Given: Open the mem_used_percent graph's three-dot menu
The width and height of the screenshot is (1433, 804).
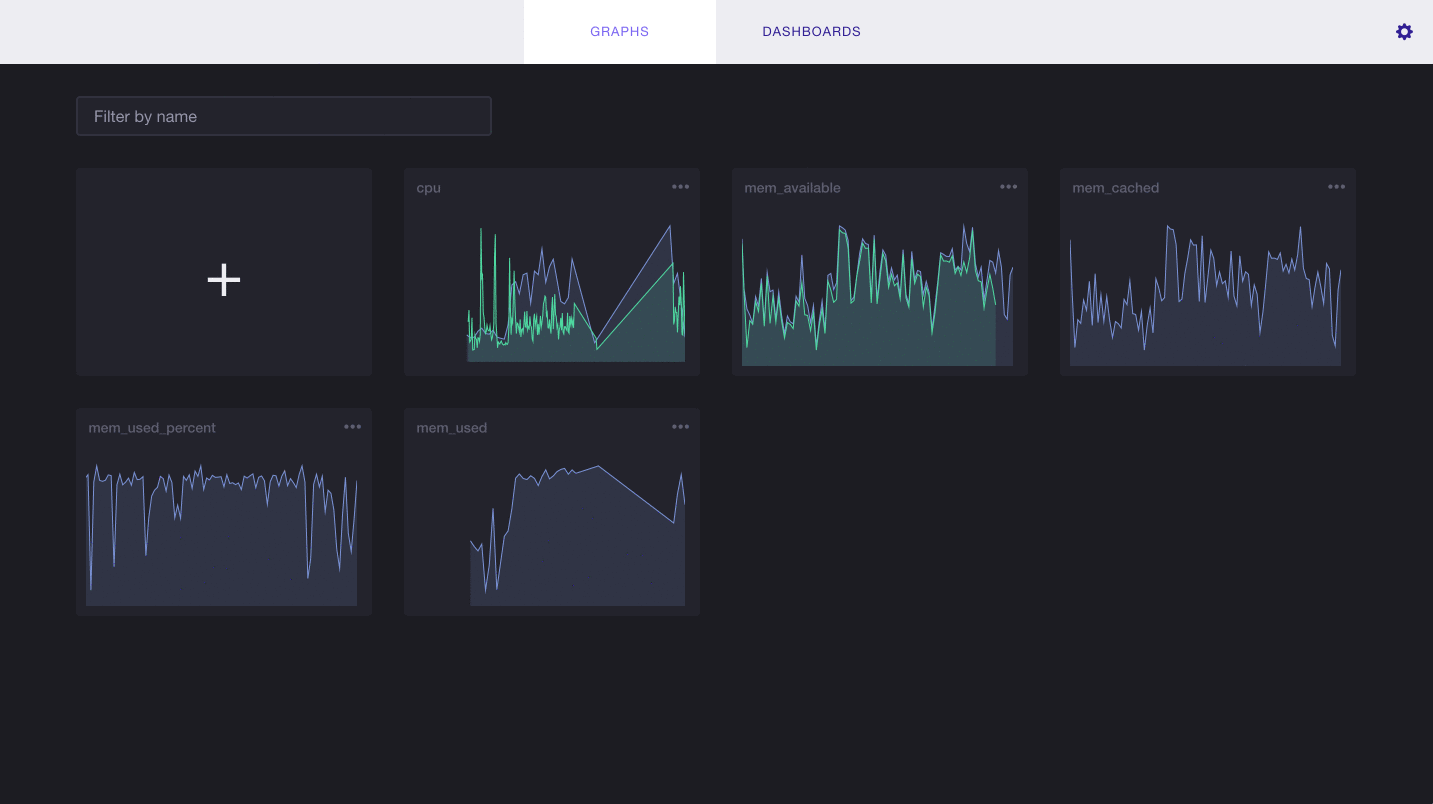Looking at the screenshot, I should coord(353,427).
